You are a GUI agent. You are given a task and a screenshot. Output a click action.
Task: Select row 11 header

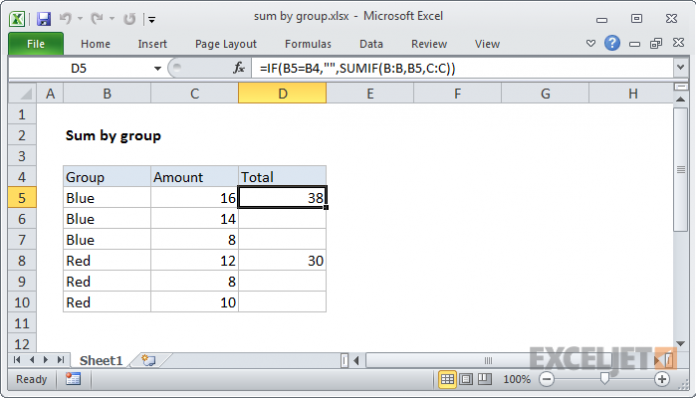pos(22,323)
